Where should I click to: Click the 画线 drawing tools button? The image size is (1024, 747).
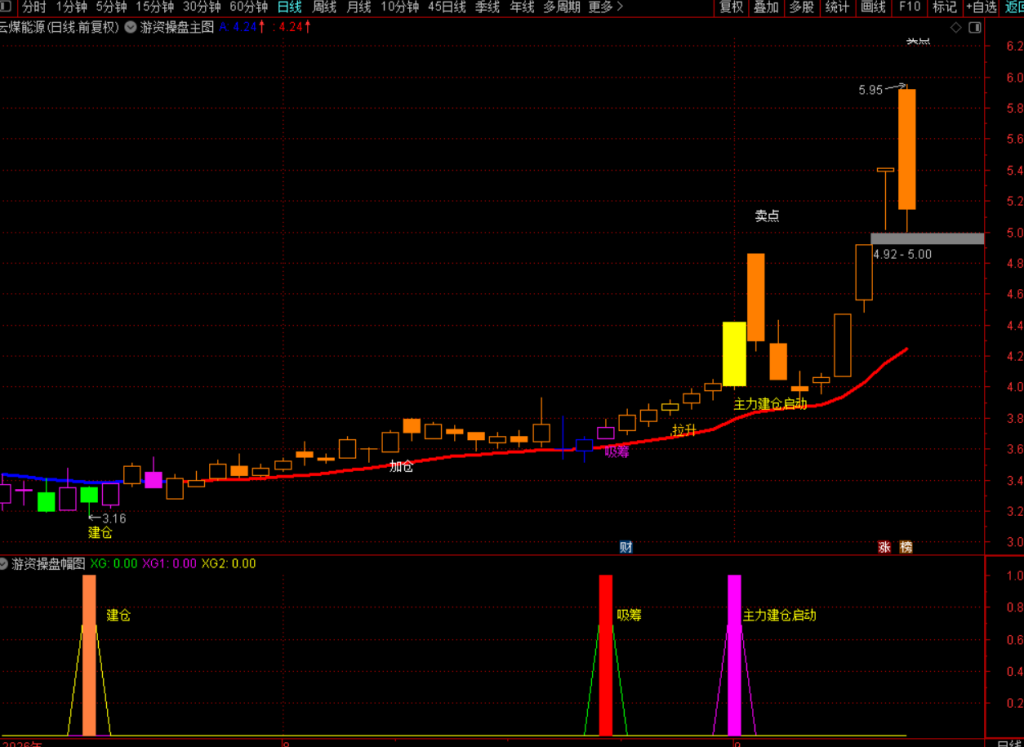(x=873, y=7)
